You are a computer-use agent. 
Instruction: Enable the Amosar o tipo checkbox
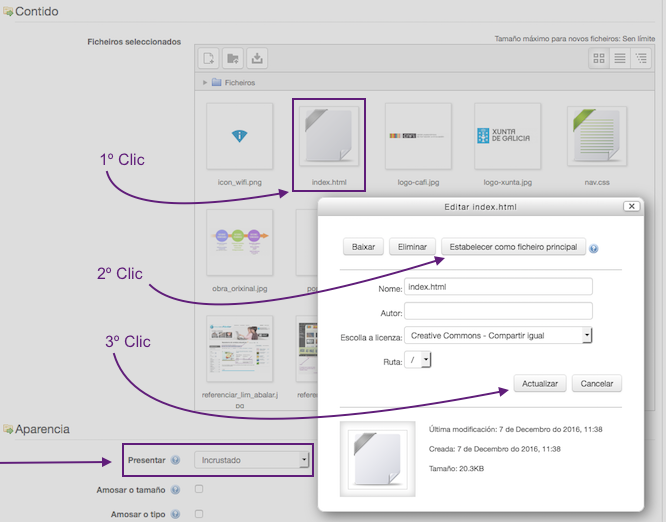point(199,514)
